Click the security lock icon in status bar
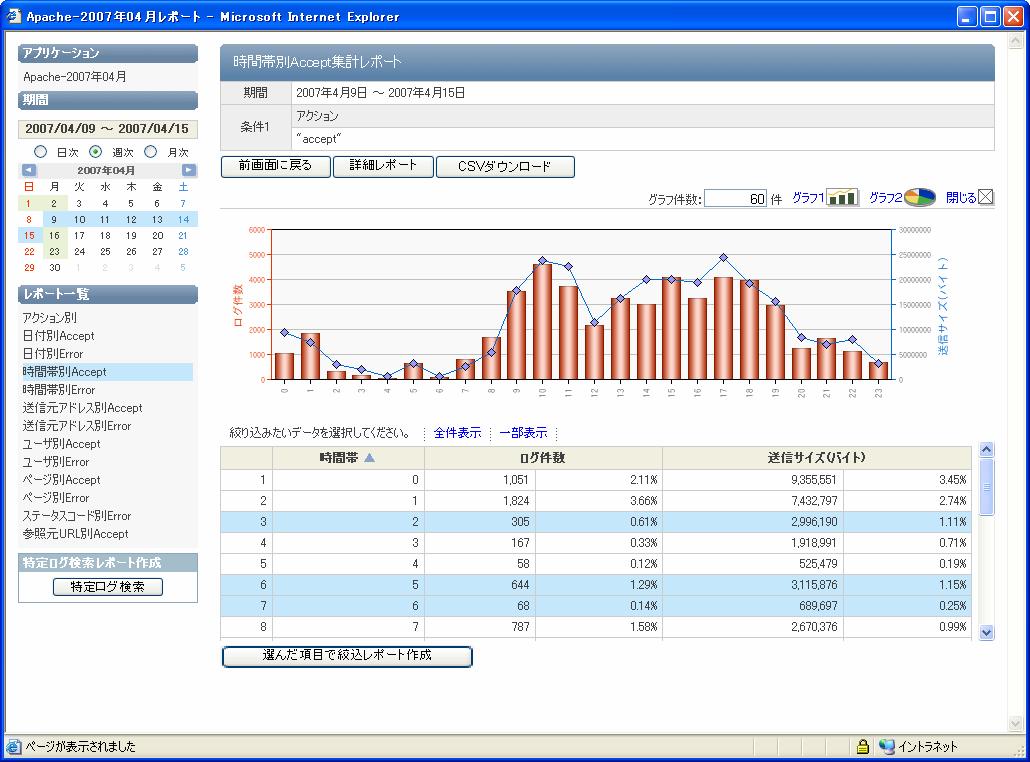Screen dimensions: 1030x762 (x=862, y=747)
